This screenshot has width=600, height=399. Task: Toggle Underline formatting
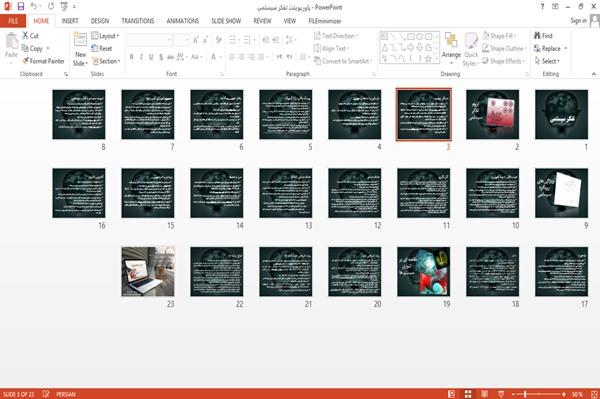click(x=151, y=57)
